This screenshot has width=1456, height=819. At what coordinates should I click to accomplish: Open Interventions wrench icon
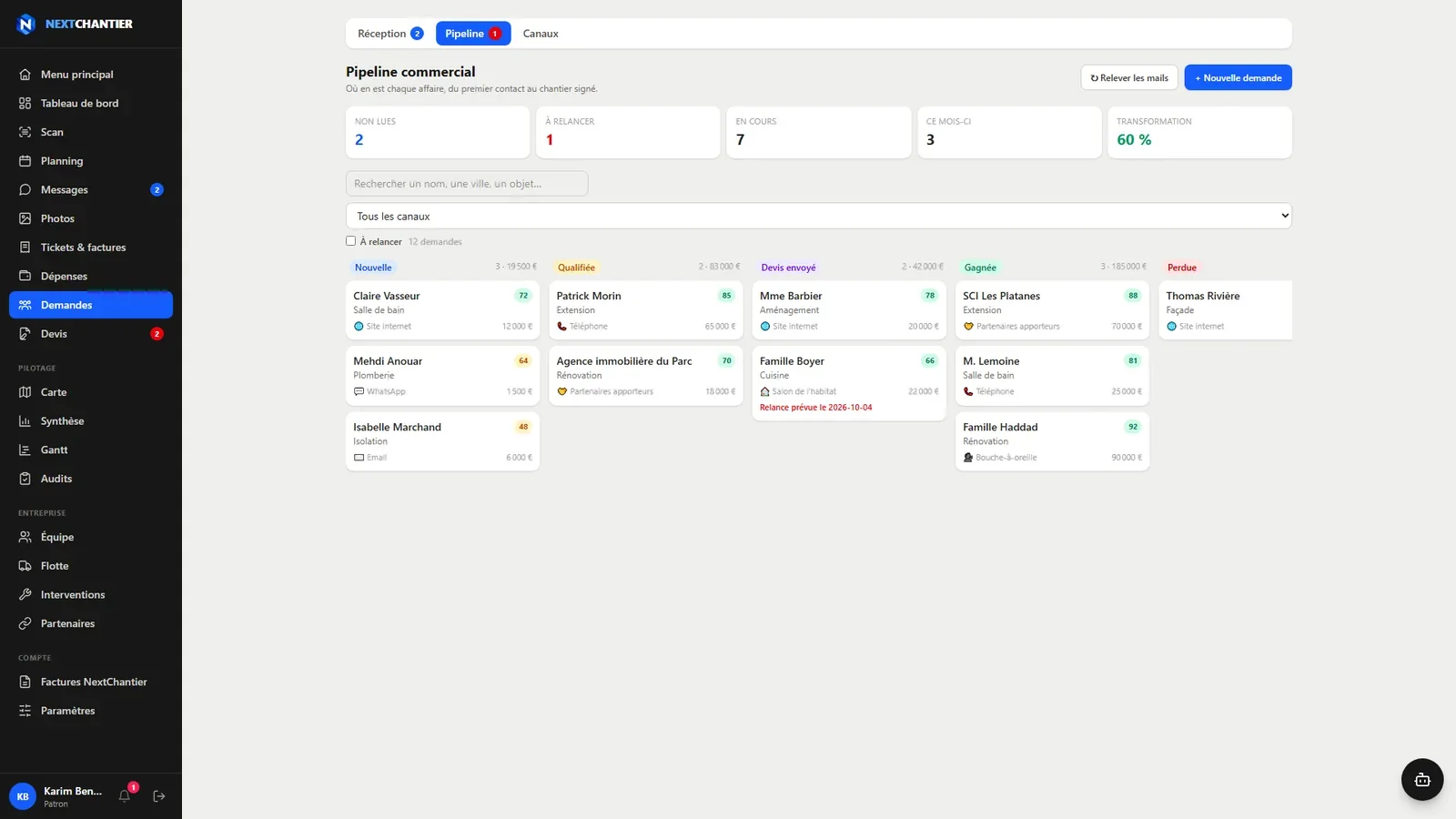click(25, 594)
